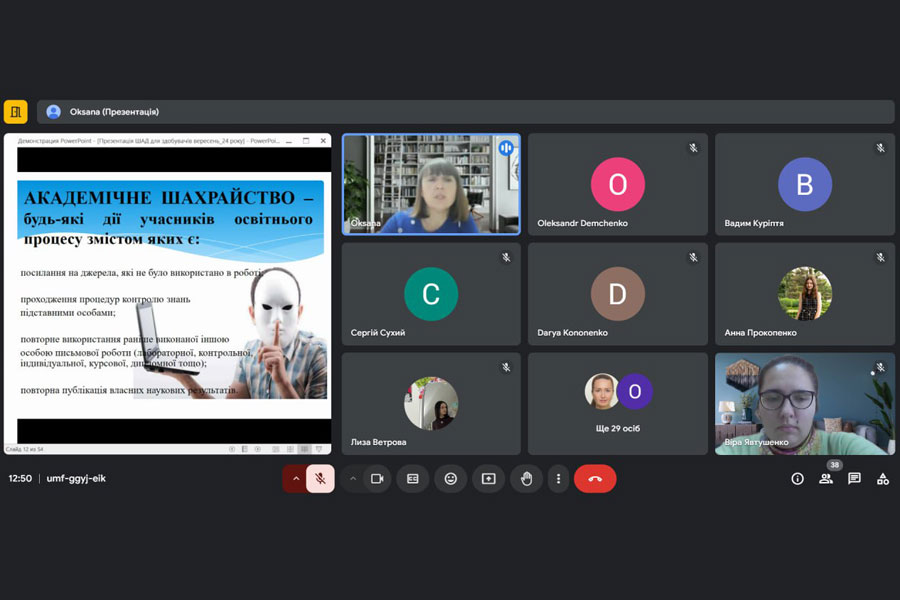Viewport: 900px width, 600px height.
Task: Unmute the microphone with the red mic button
Action: coord(320,478)
